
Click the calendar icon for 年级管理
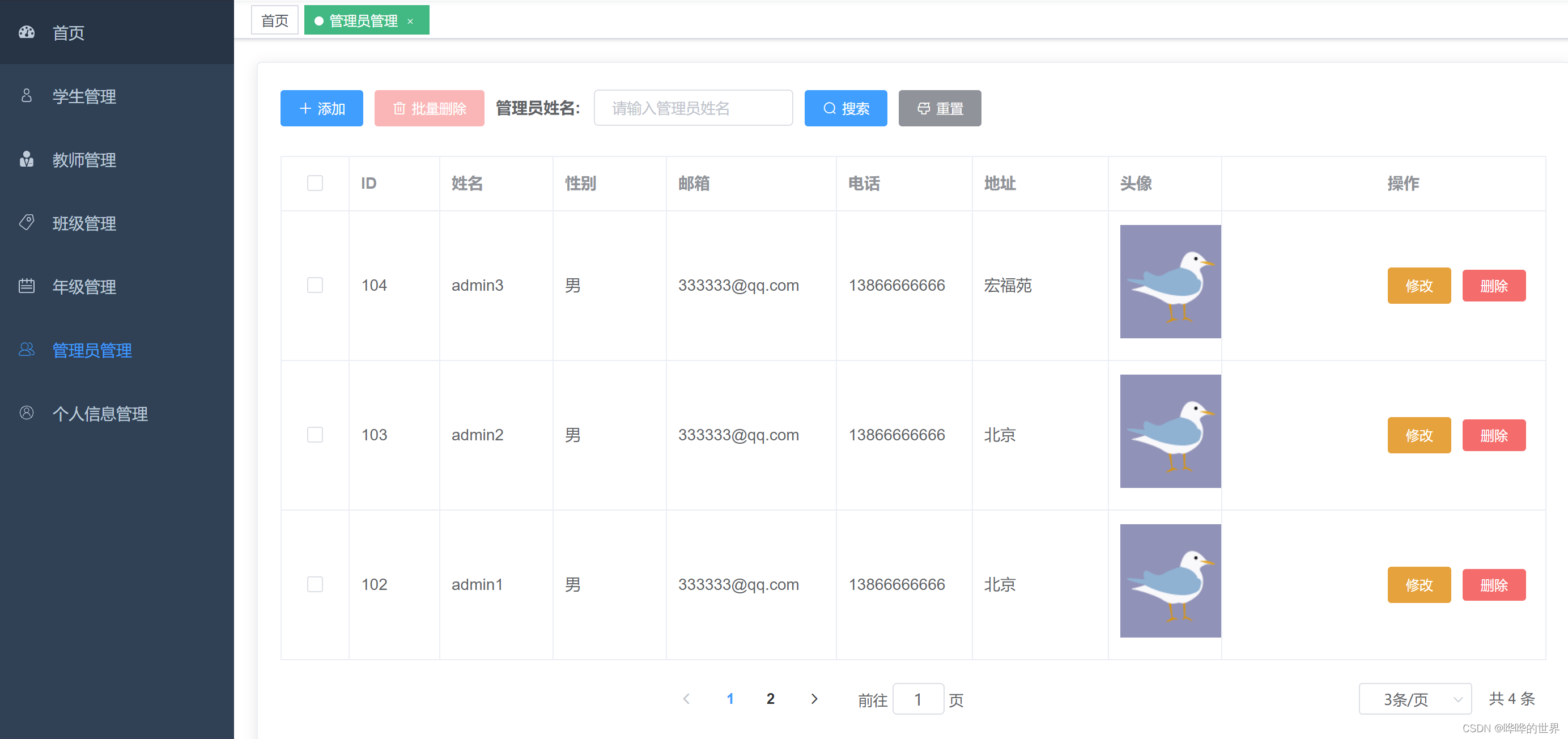27,286
